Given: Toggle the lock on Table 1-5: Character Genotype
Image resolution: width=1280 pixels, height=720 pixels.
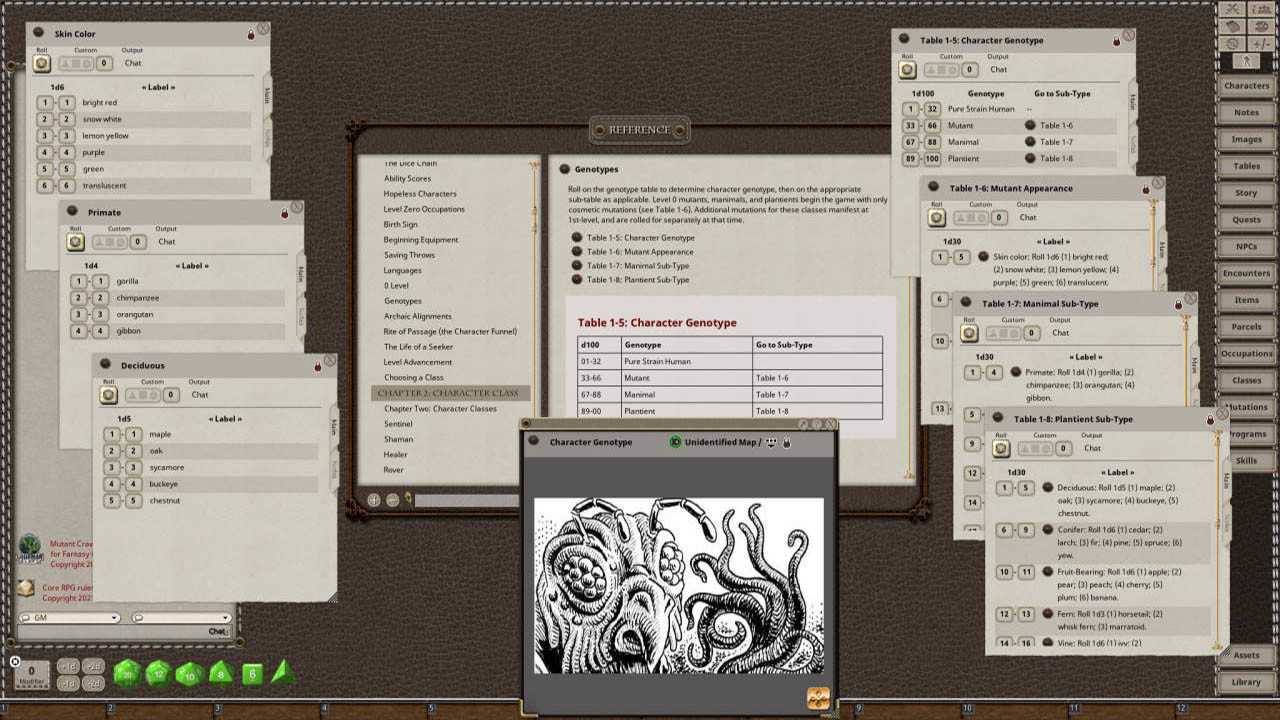Looking at the screenshot, I should 1117,41.
